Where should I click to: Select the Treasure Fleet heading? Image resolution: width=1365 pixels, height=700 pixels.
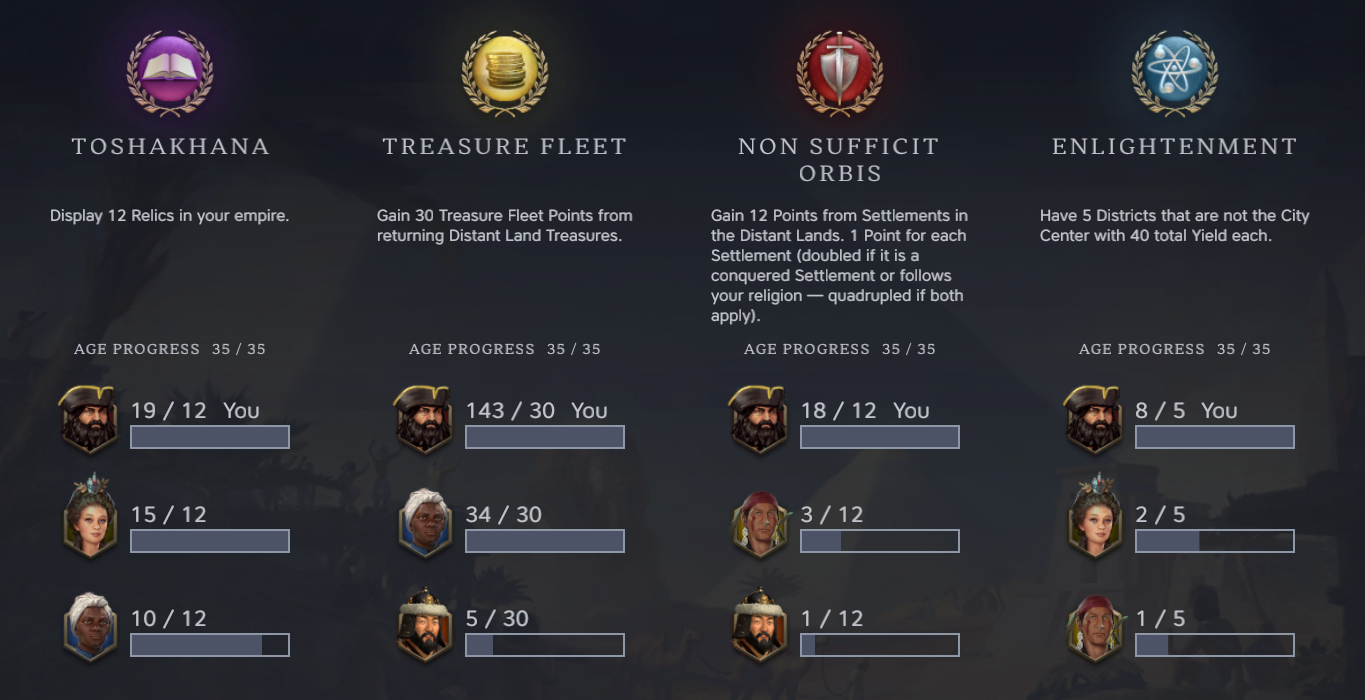505,146
